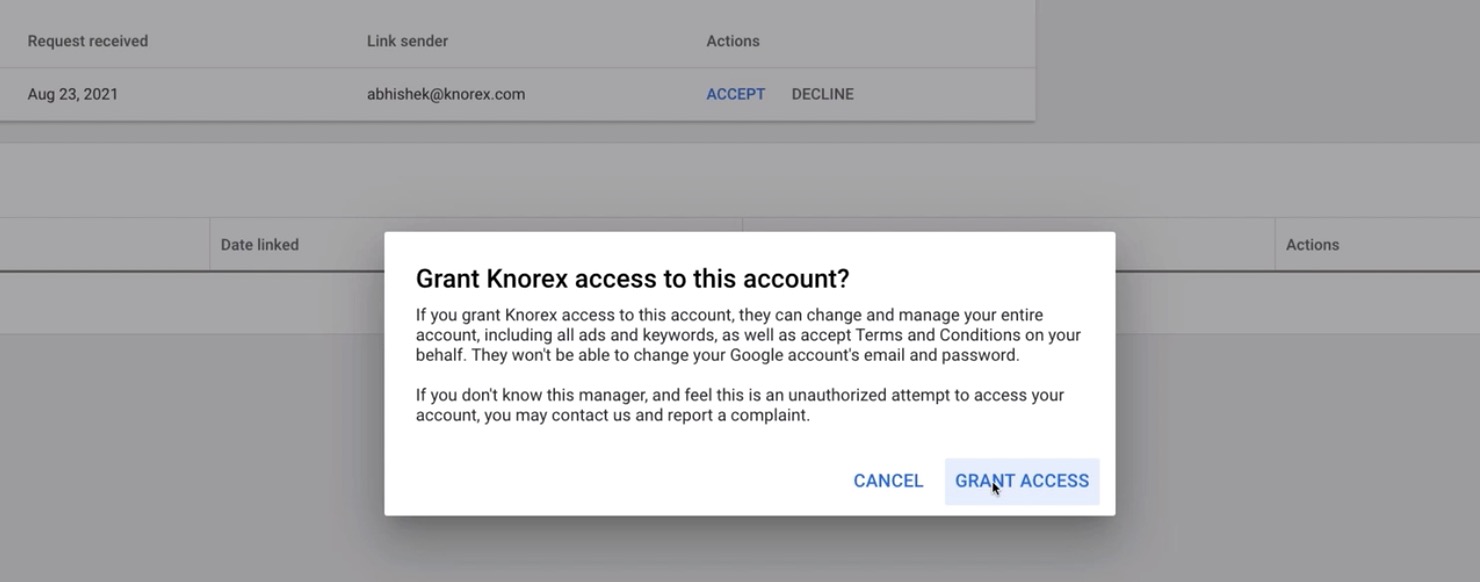
Task: Click the GRANT ACCESS button
Action: 1021,481
